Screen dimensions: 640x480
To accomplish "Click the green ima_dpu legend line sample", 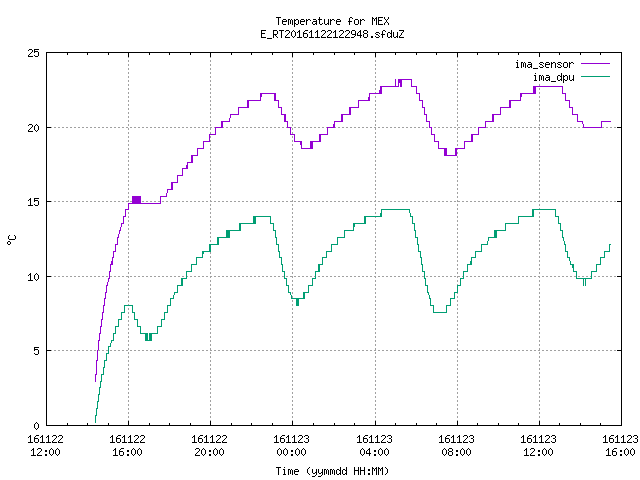I will 595,77.
